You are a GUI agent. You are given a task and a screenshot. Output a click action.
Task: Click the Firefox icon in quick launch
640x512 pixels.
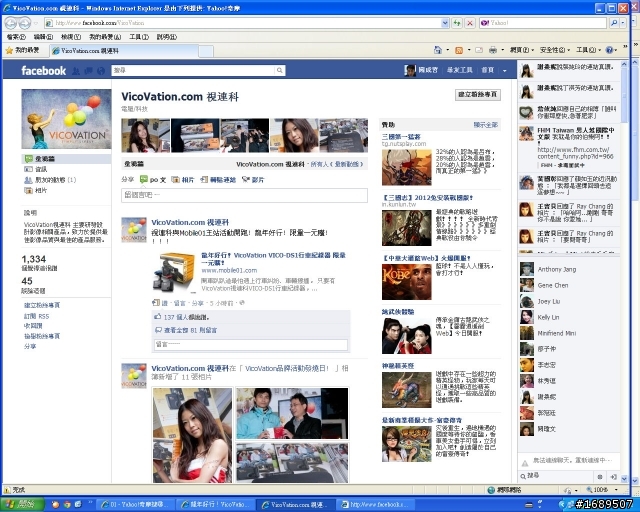pyautogui.click(x=55, y=504)
